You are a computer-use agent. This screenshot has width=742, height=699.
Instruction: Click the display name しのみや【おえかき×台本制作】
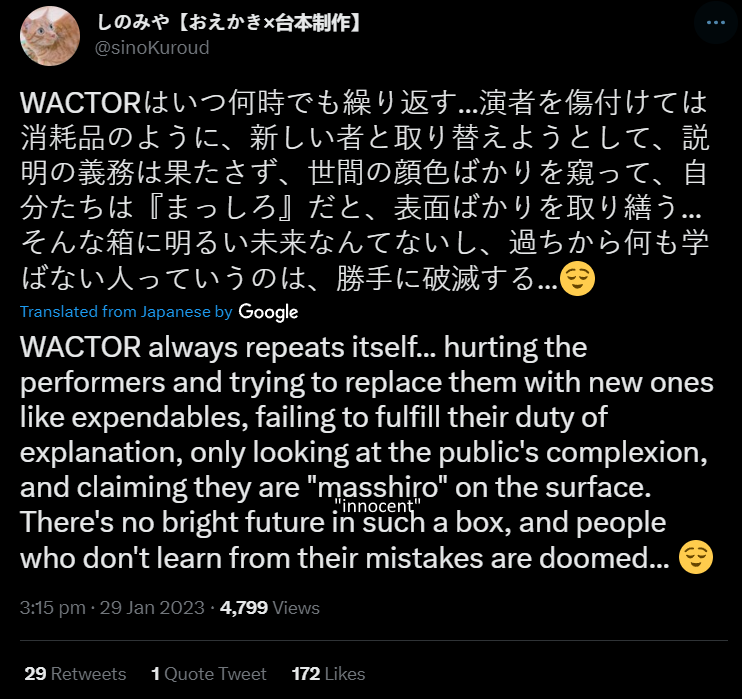pyautogui.click(x=228, y=22)
